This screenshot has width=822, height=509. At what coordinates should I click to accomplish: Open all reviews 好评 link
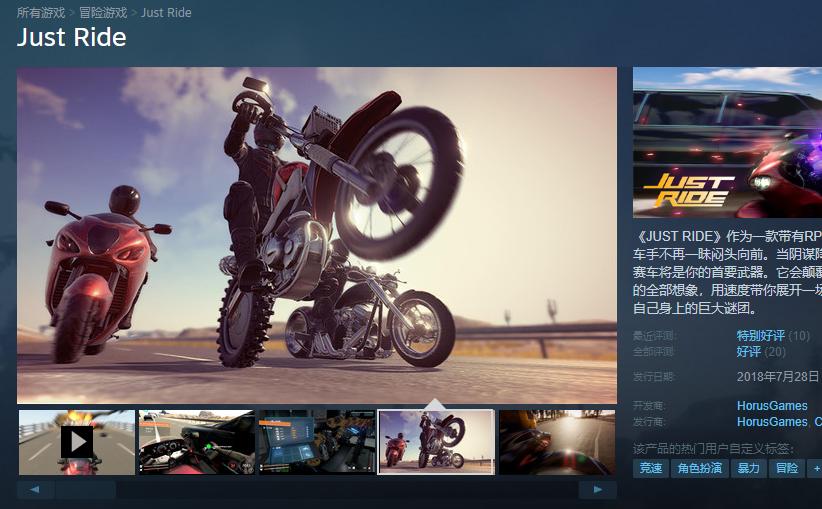pyautogui.click(x=749, y=351)
